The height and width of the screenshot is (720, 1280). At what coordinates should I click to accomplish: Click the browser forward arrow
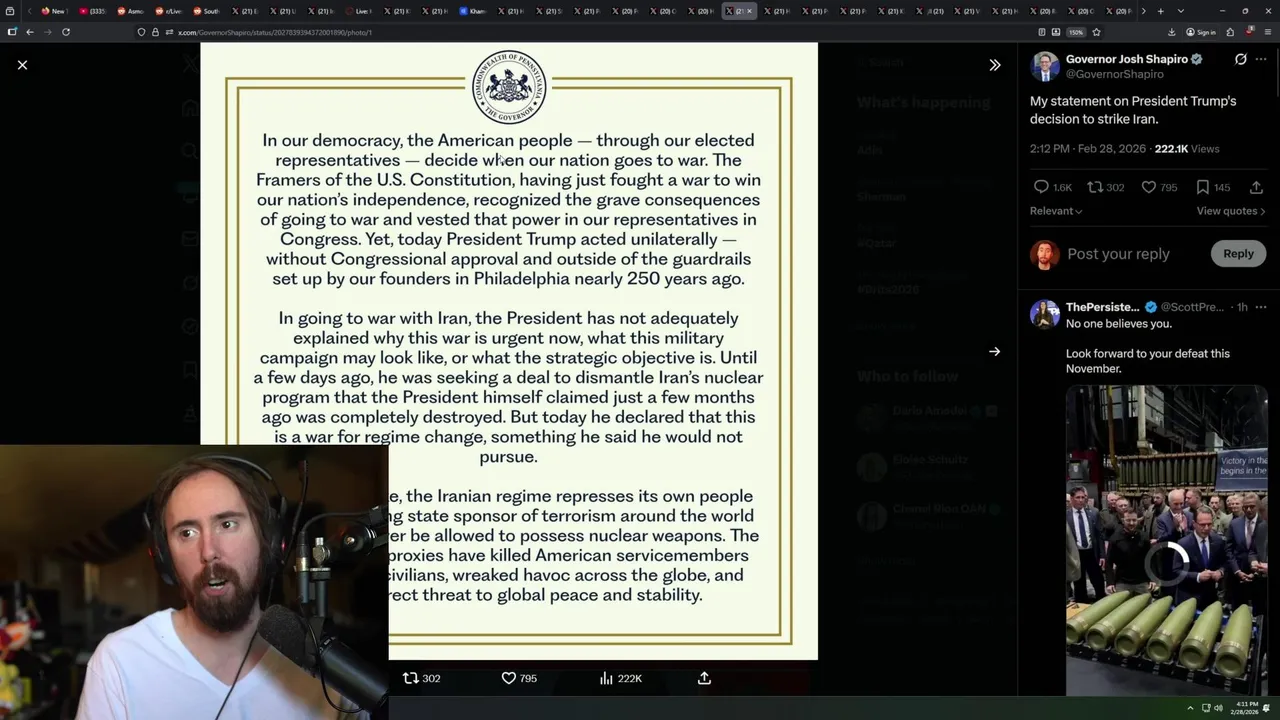[48, 32]
